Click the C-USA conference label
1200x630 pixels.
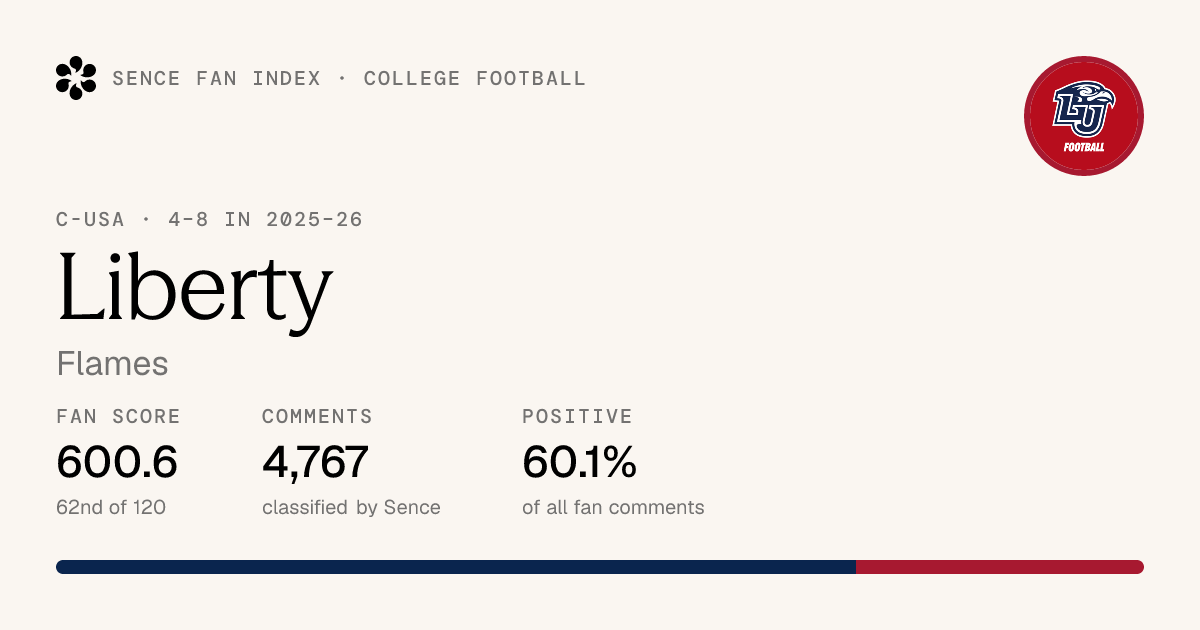coord(92,219)
